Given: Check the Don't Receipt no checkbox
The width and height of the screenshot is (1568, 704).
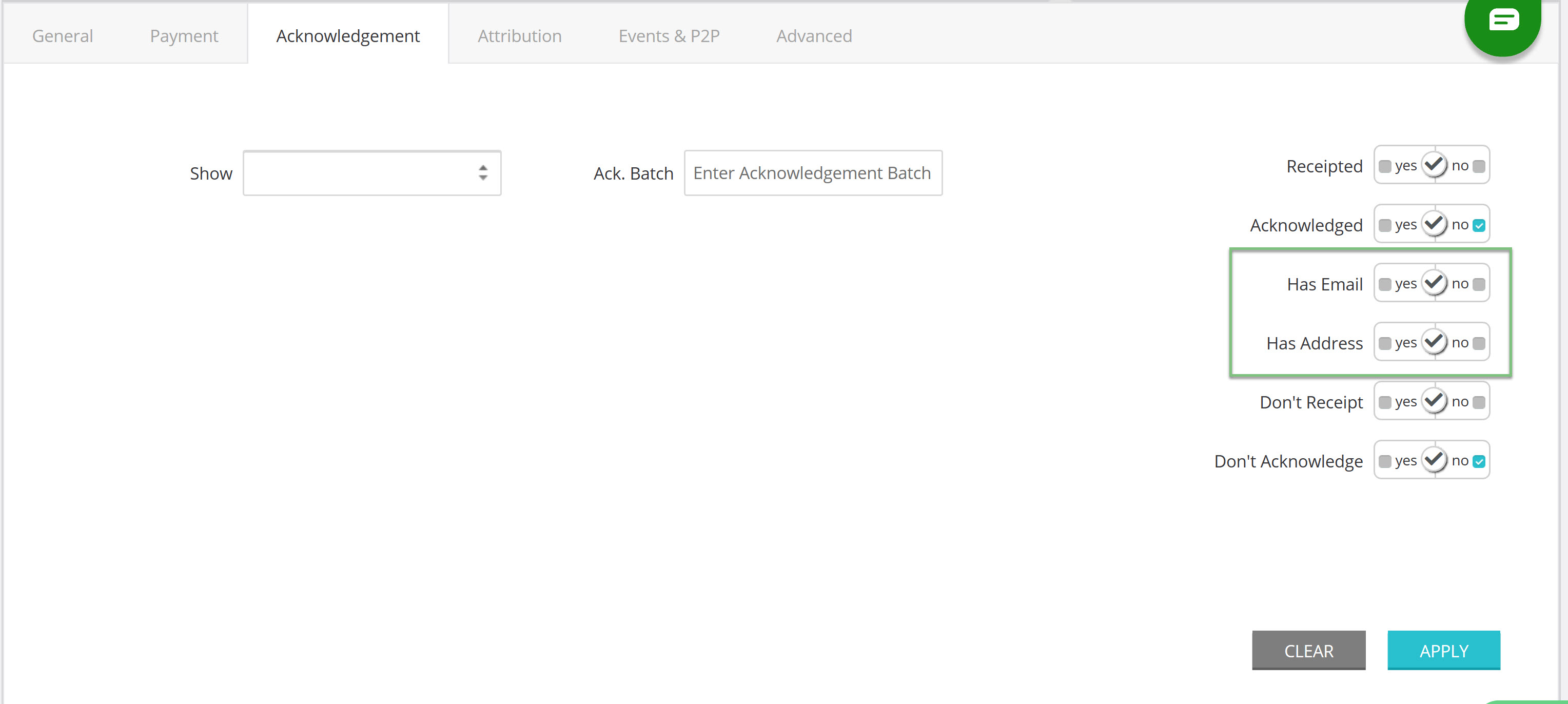Looking at the screenshot, I should (1479, 402).
